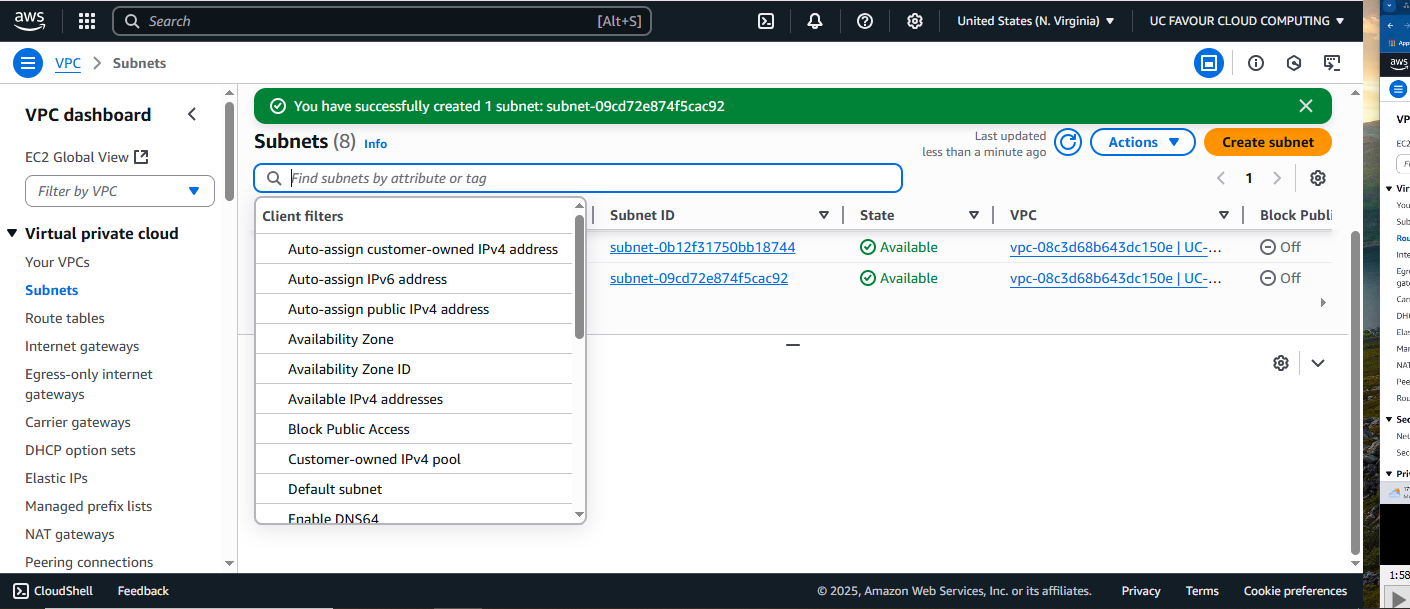Image resolution: width=1410 pixels, height=609 pixels.
Task: Select Block Public Access filter option
Action: [415, 429]
